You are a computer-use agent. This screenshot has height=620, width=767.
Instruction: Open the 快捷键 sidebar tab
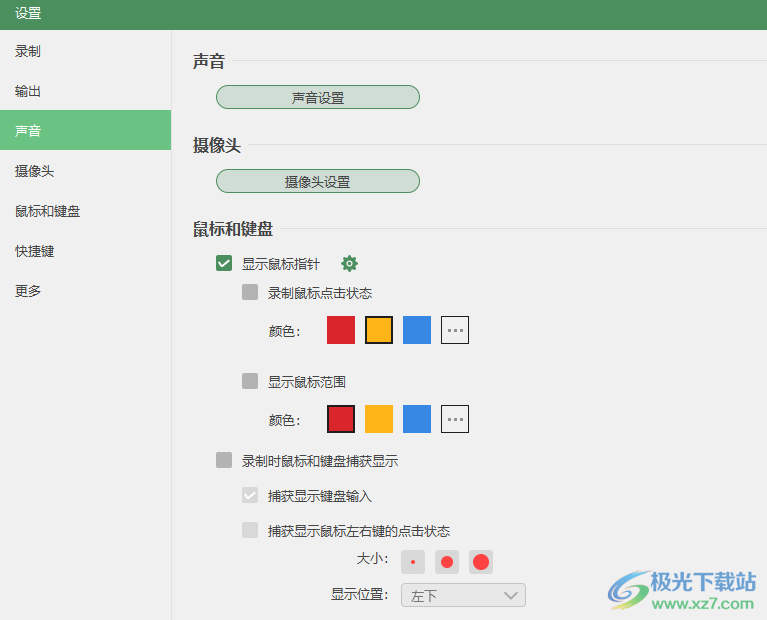[x=86, y=251]
